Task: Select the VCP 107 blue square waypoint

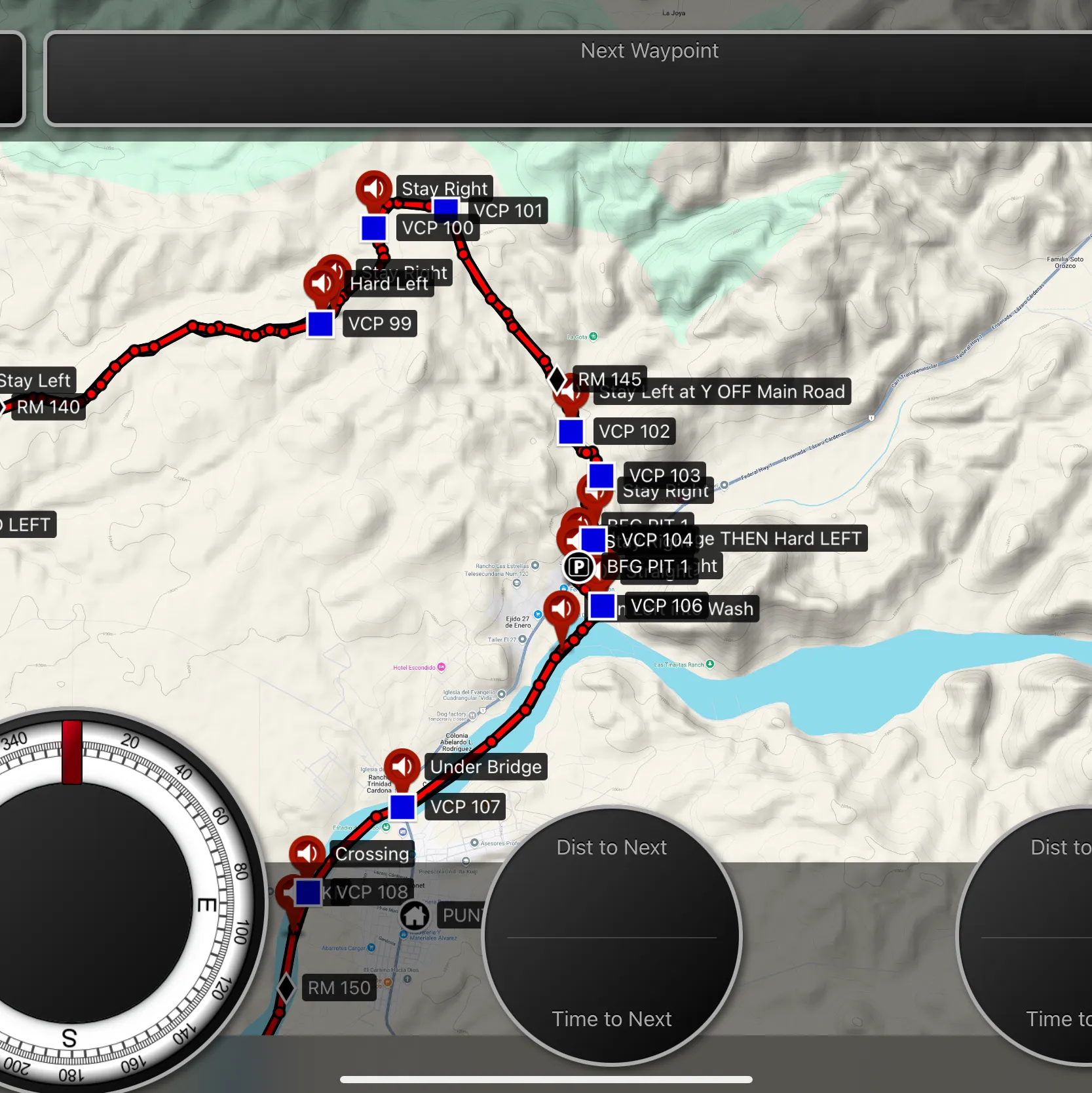Action: [402, 807]
